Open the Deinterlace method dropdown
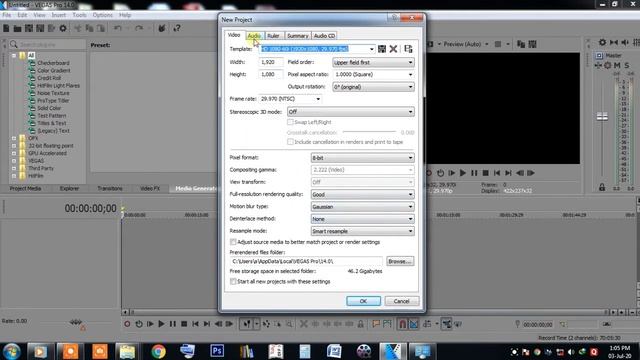The width and height of the screenshot is (640, 360). [362, 219]
